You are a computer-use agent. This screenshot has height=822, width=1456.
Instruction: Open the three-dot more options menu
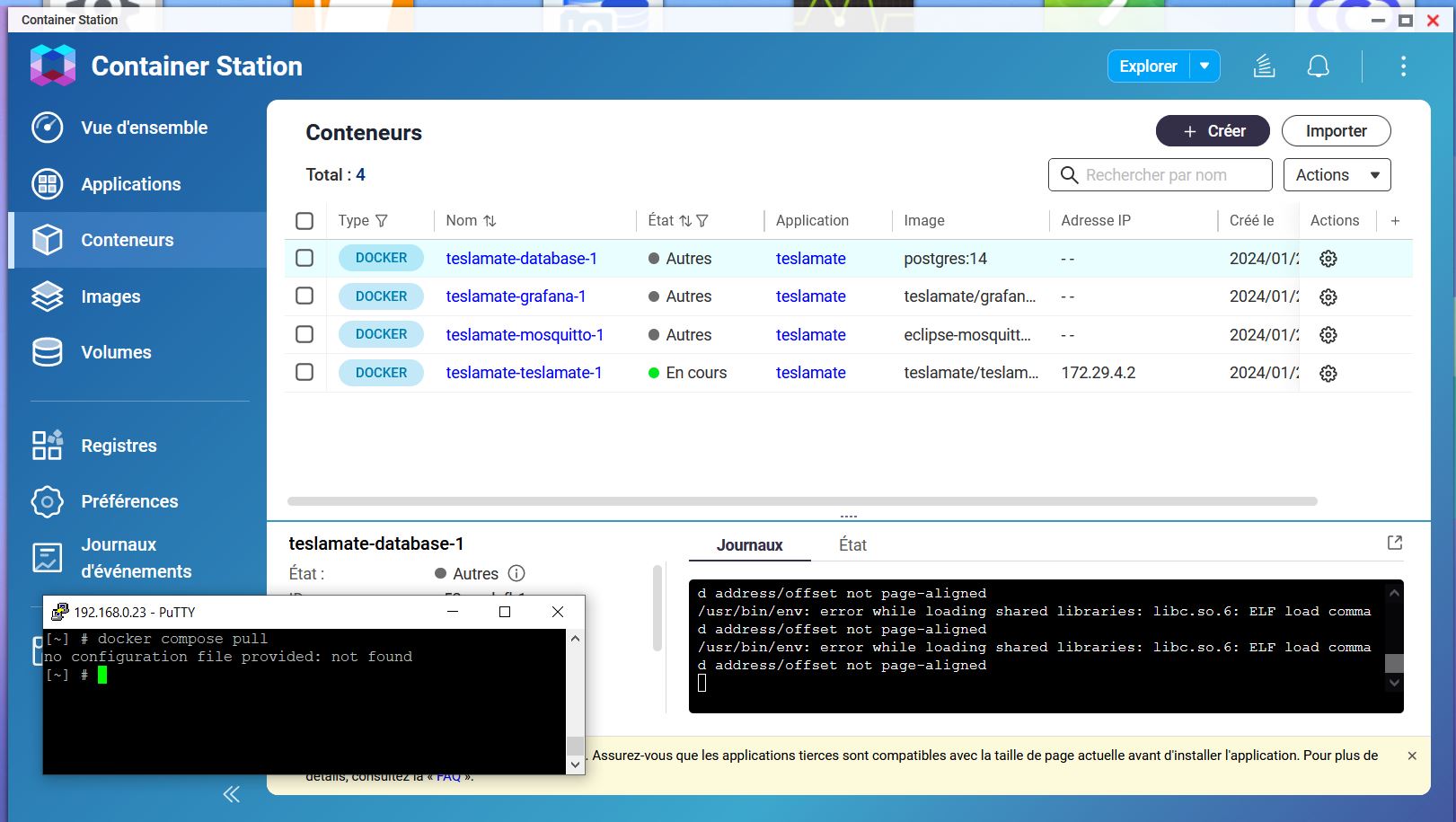coord(1403,66)
